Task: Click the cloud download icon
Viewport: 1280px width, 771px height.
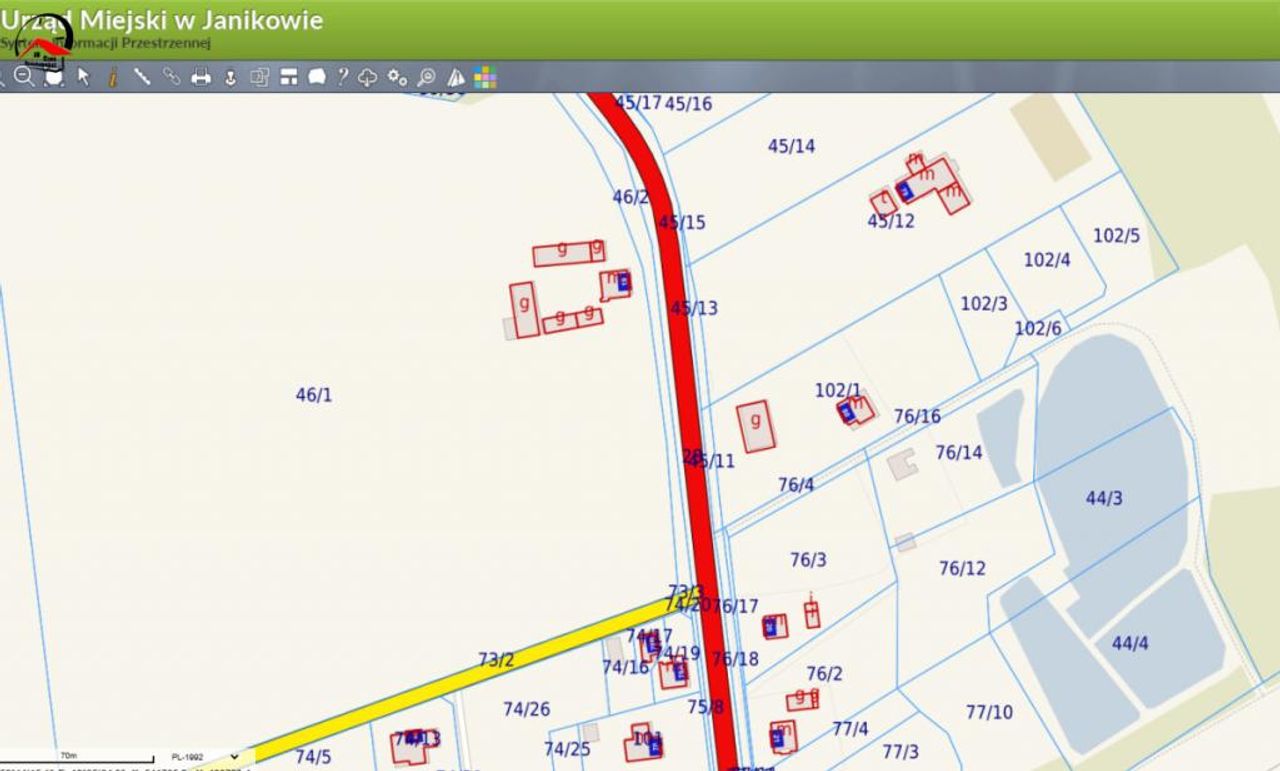Action: point(368,77)
